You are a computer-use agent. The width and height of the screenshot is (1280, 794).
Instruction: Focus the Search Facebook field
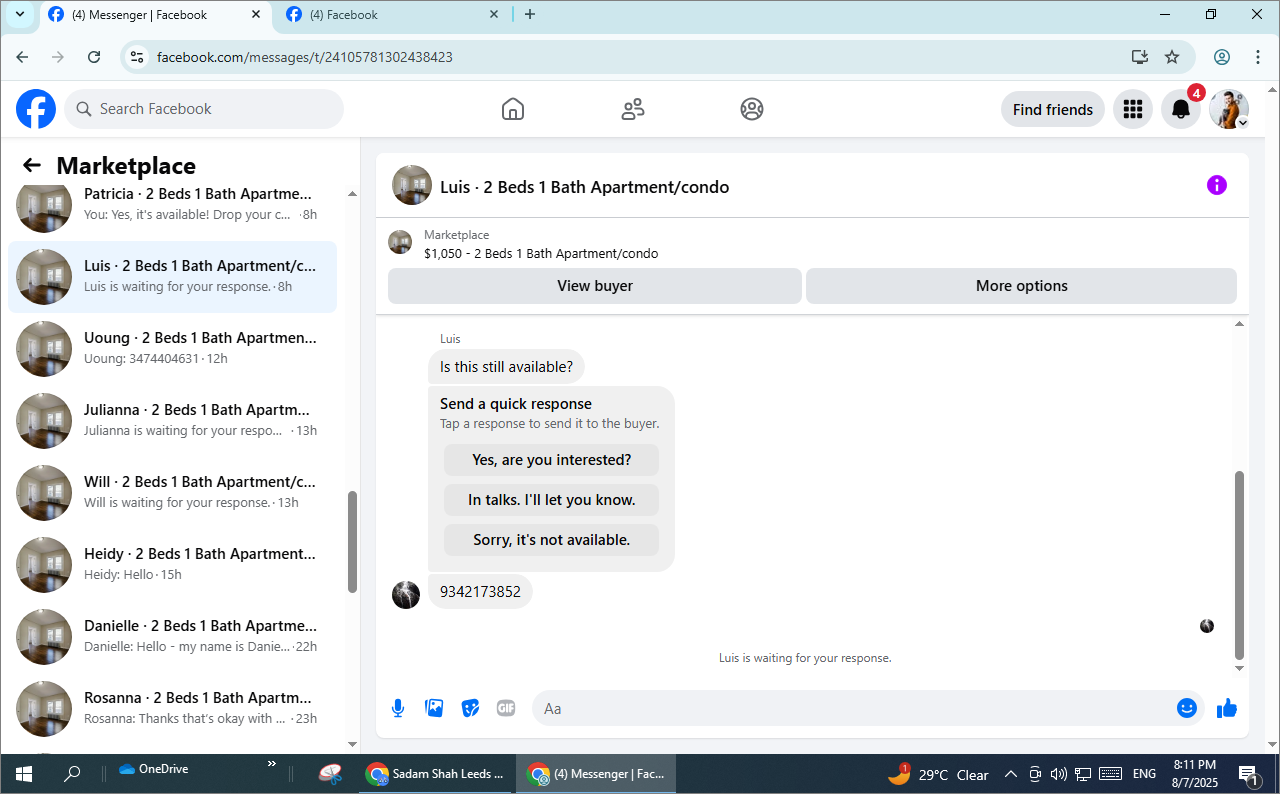[204, 109]
